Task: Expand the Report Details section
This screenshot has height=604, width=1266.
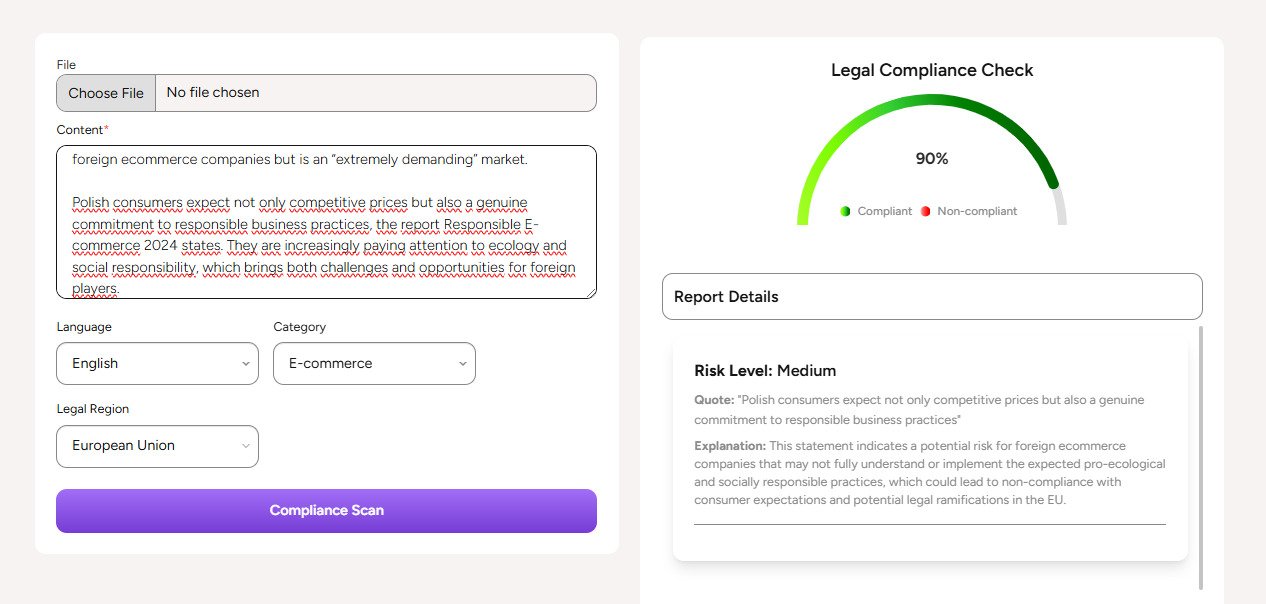Action: pyautogui.click(x=932, y=297)
